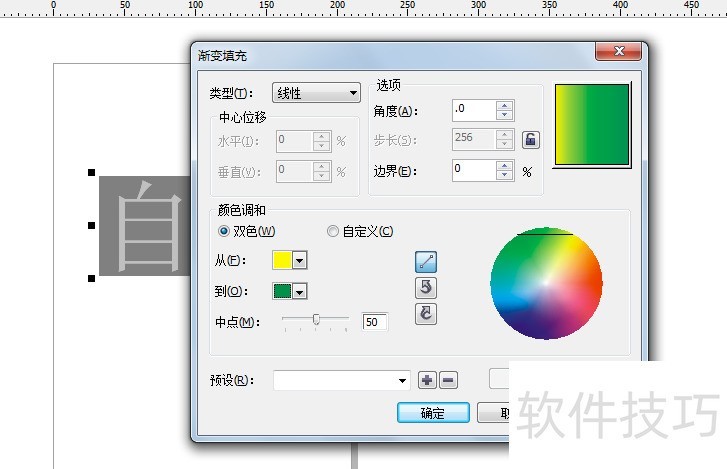The width and height of the screenshot is (727, 469).
Task: Click the 步长 field showing 256
Action: tap(474, 139)
